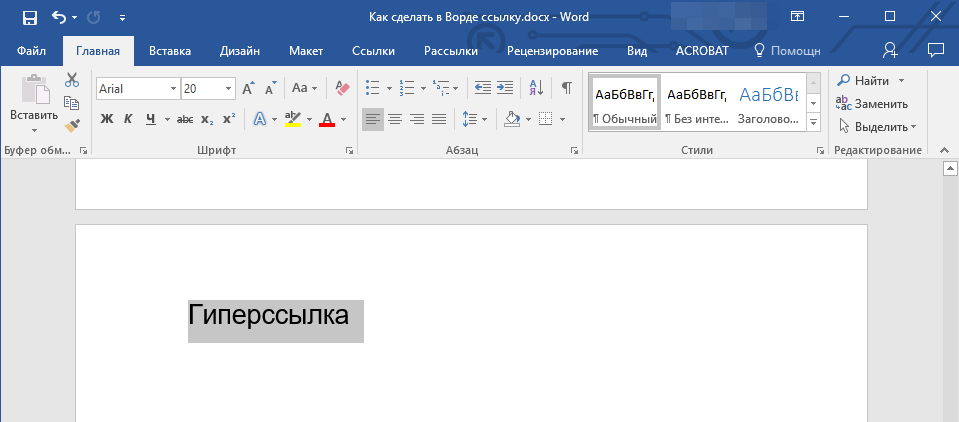Click the Save floppy disk icon
Viewport: 959px width, 422px height.
(29, 17)
